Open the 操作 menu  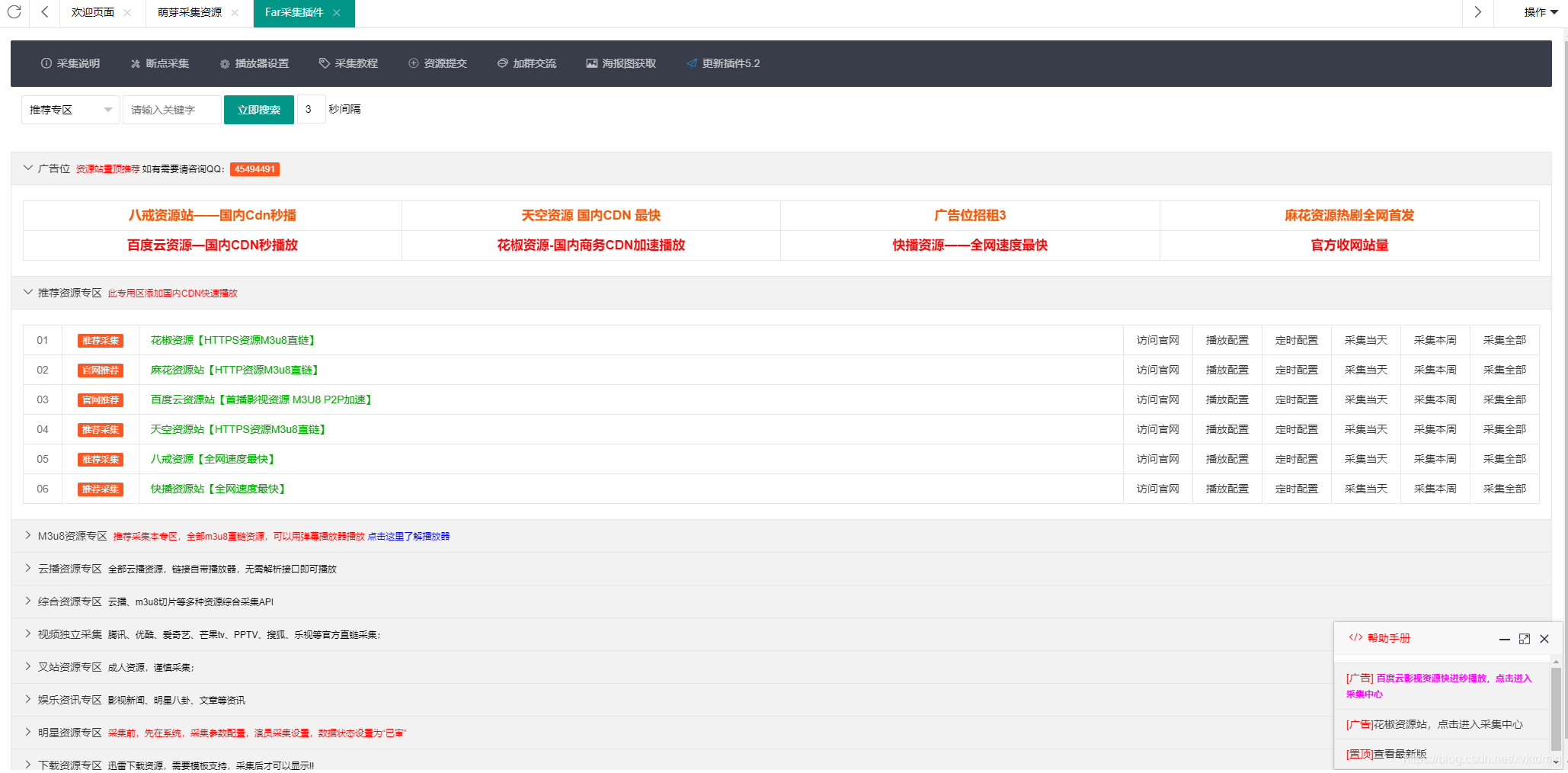click(1541, 12)
